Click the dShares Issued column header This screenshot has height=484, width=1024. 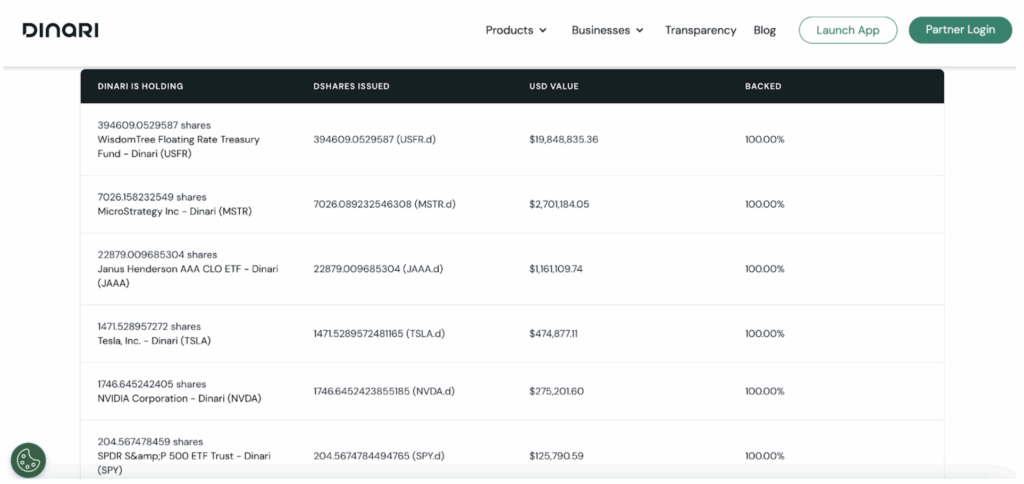[x=351, y=86]
